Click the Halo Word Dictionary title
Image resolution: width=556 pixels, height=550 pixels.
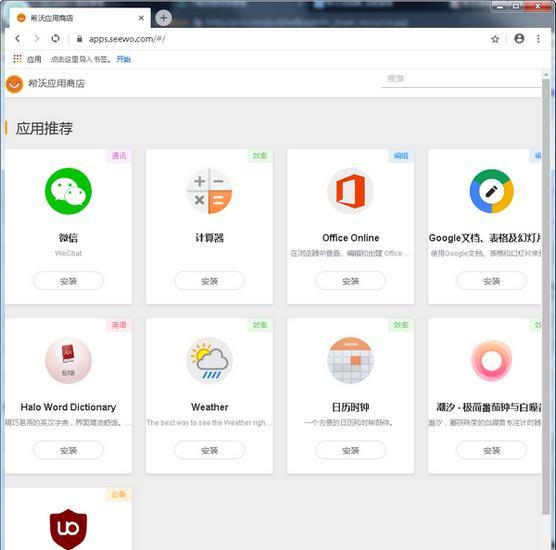(68, 407)
